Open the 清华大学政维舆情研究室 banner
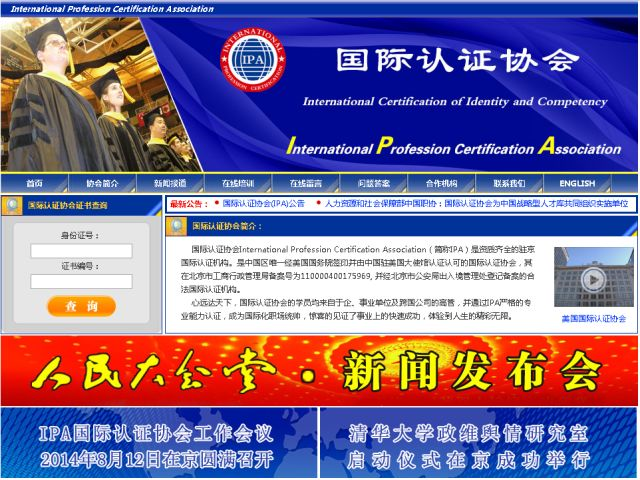640x480 pixels. [479, 442]
